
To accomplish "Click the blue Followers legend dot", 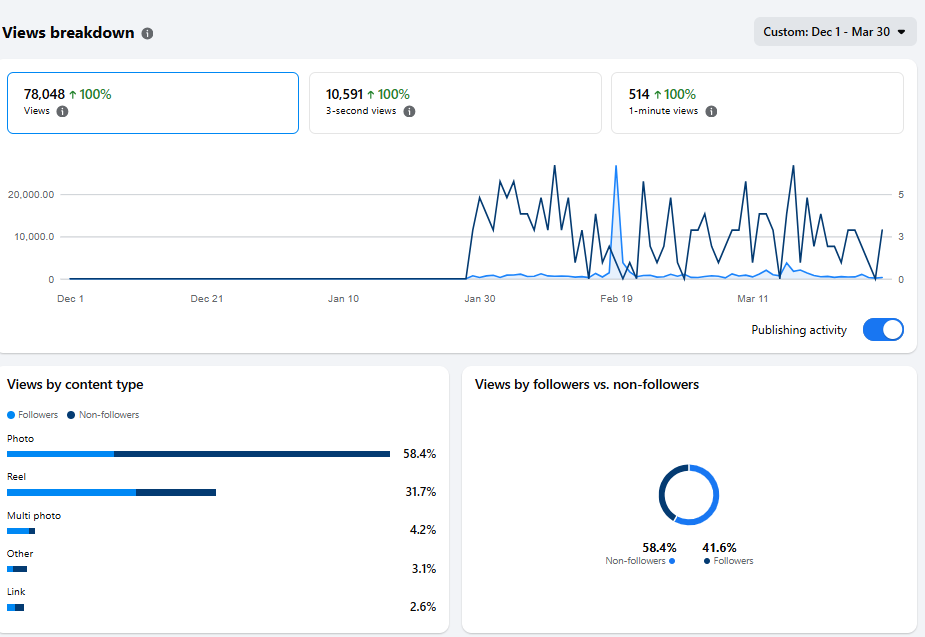I will [11, 414].
